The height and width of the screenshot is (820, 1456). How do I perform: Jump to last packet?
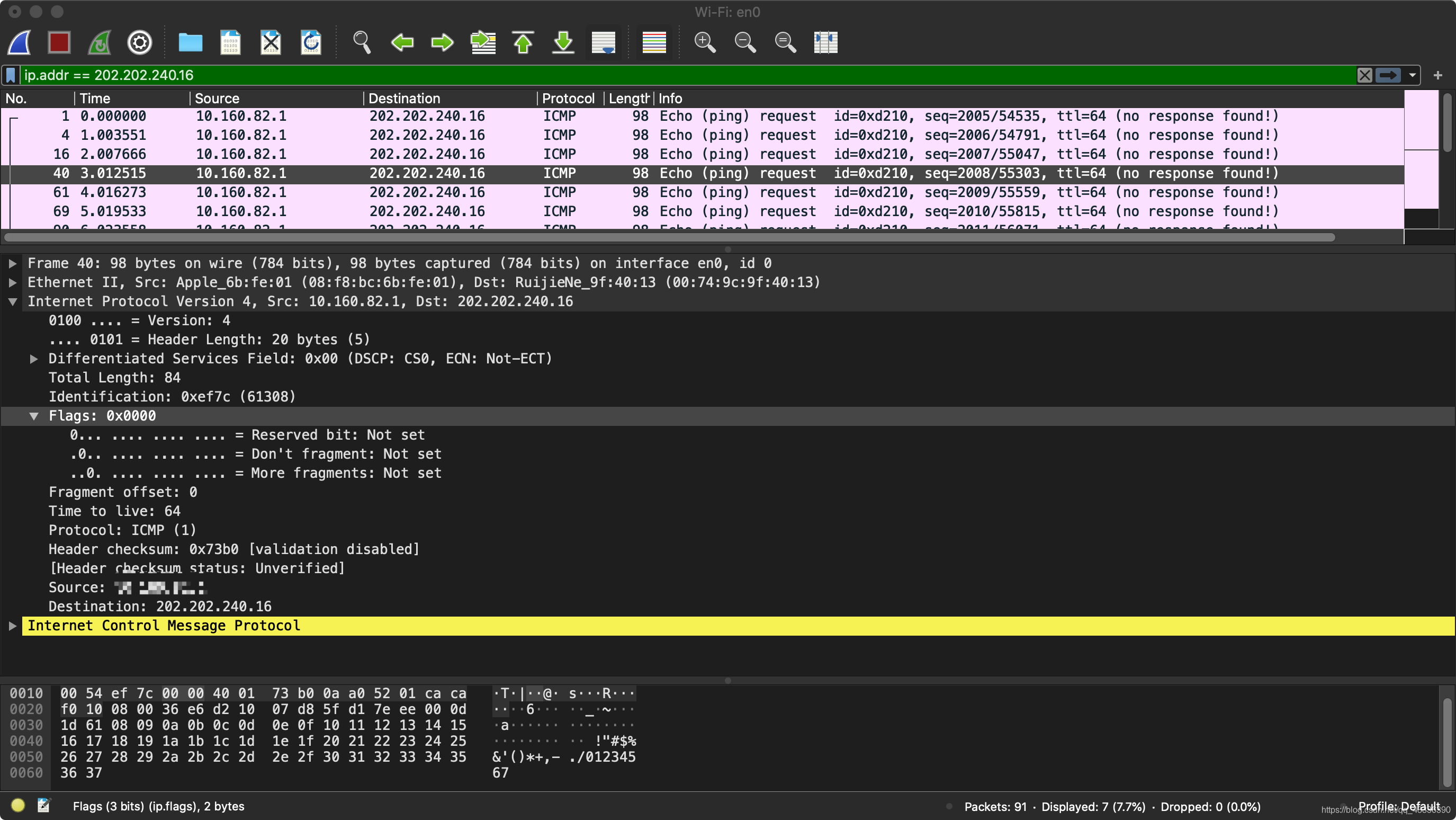(563, 43)
